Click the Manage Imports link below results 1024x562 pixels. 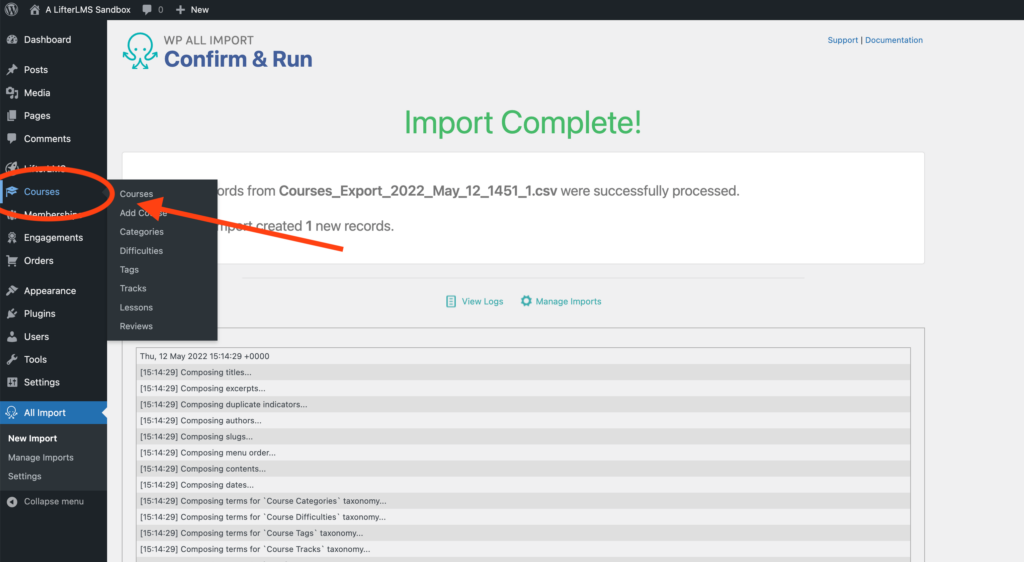tap(568, 302)
